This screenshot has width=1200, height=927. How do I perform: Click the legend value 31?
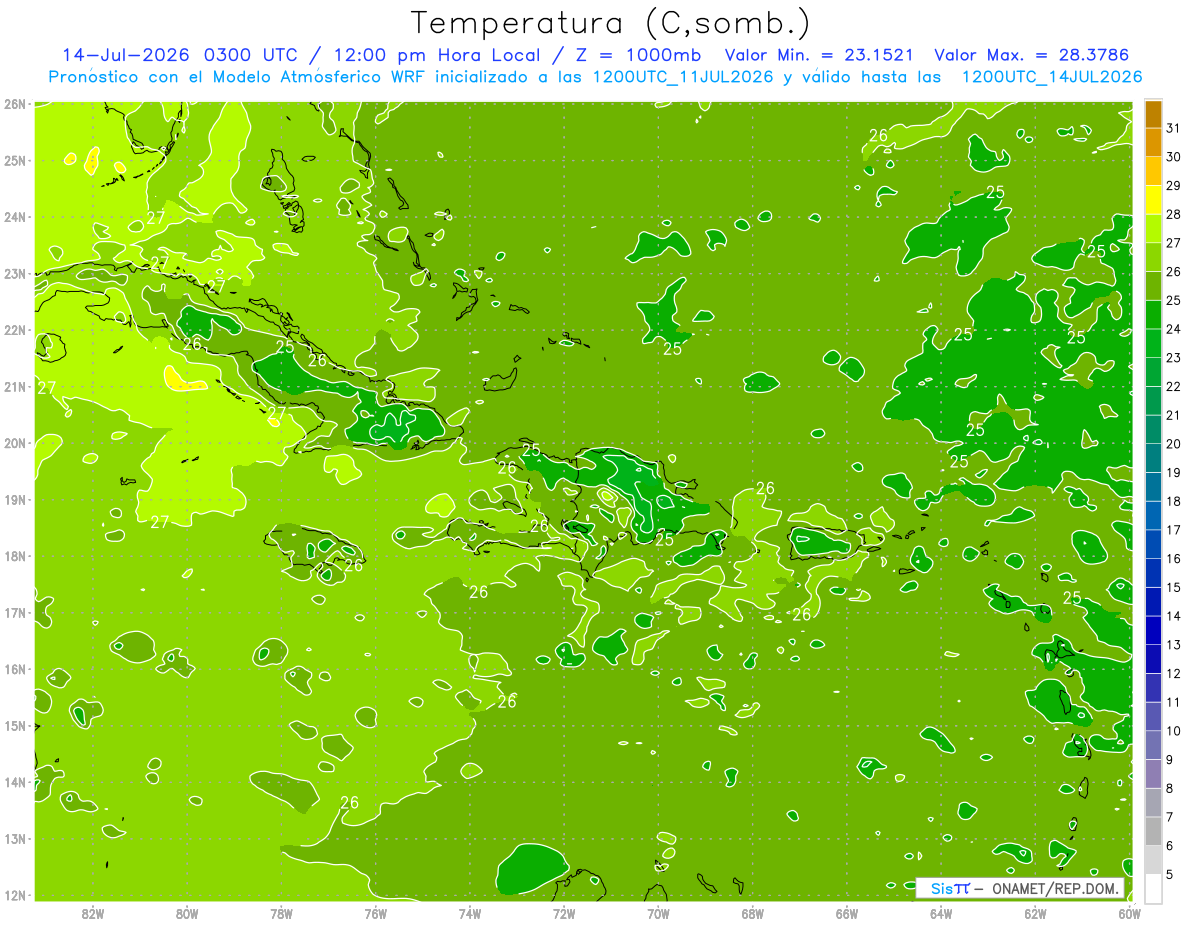click(1174, 128)
